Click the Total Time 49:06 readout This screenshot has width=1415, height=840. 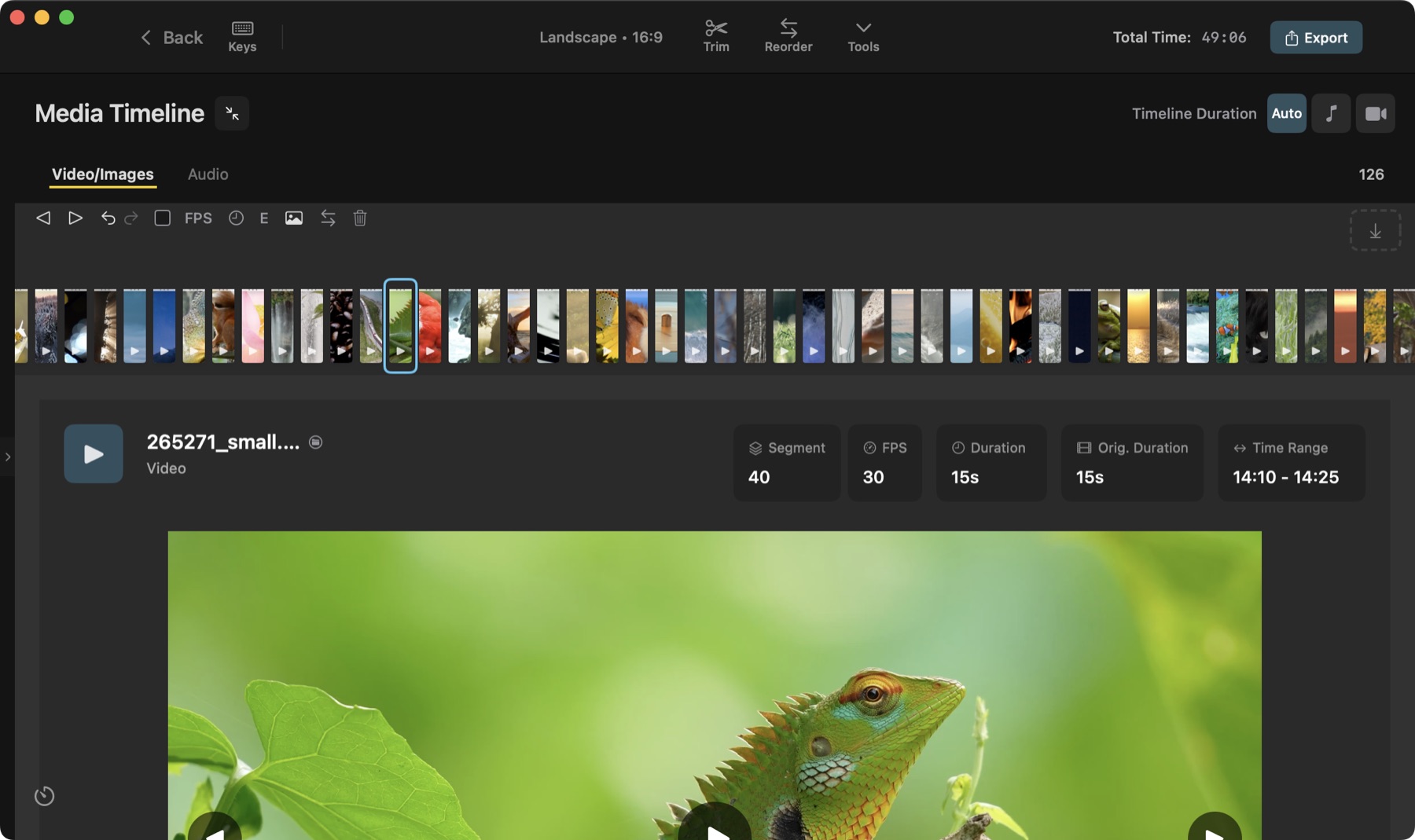pos(1179,37)
